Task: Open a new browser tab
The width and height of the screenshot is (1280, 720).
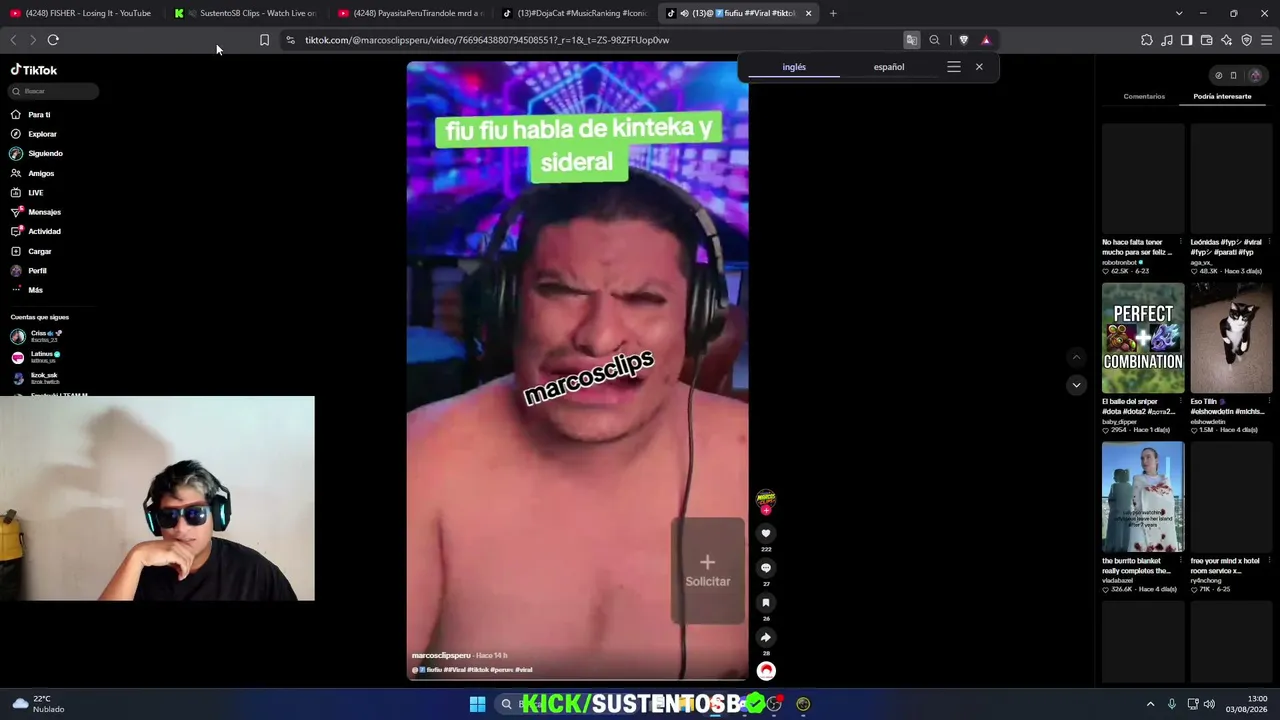Action: click(x=833, y=13)
